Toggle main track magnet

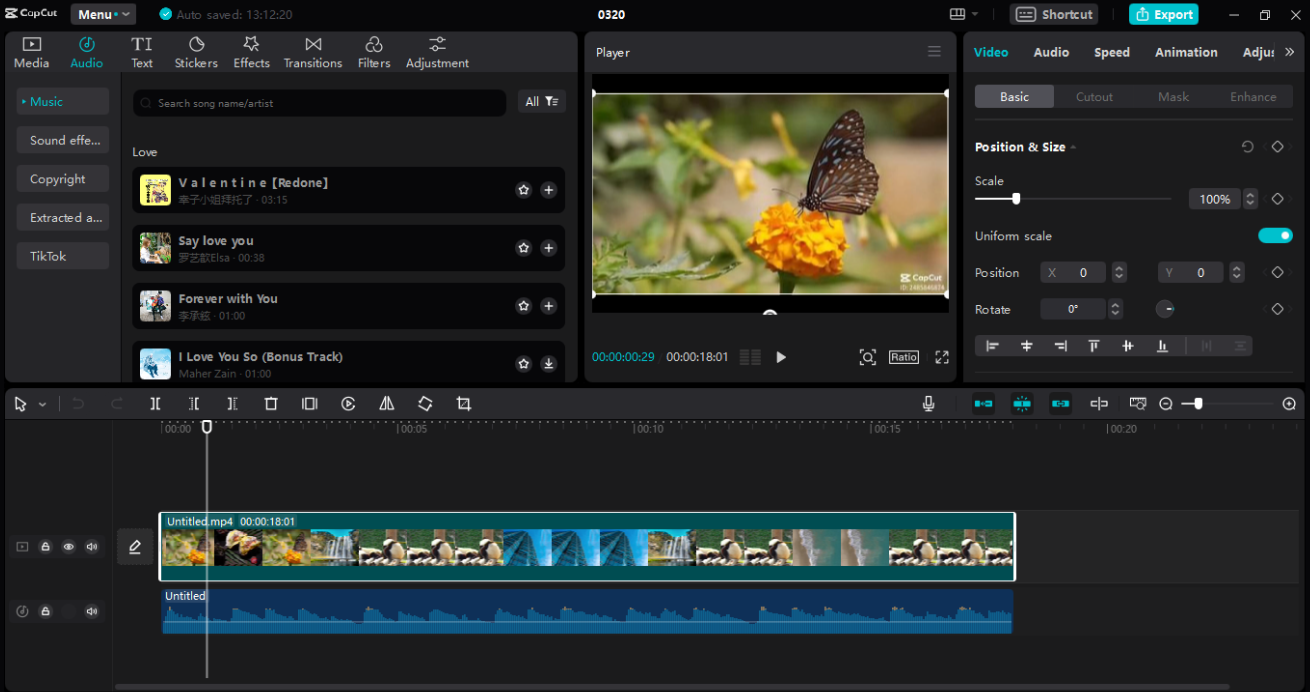click(983, 403)
